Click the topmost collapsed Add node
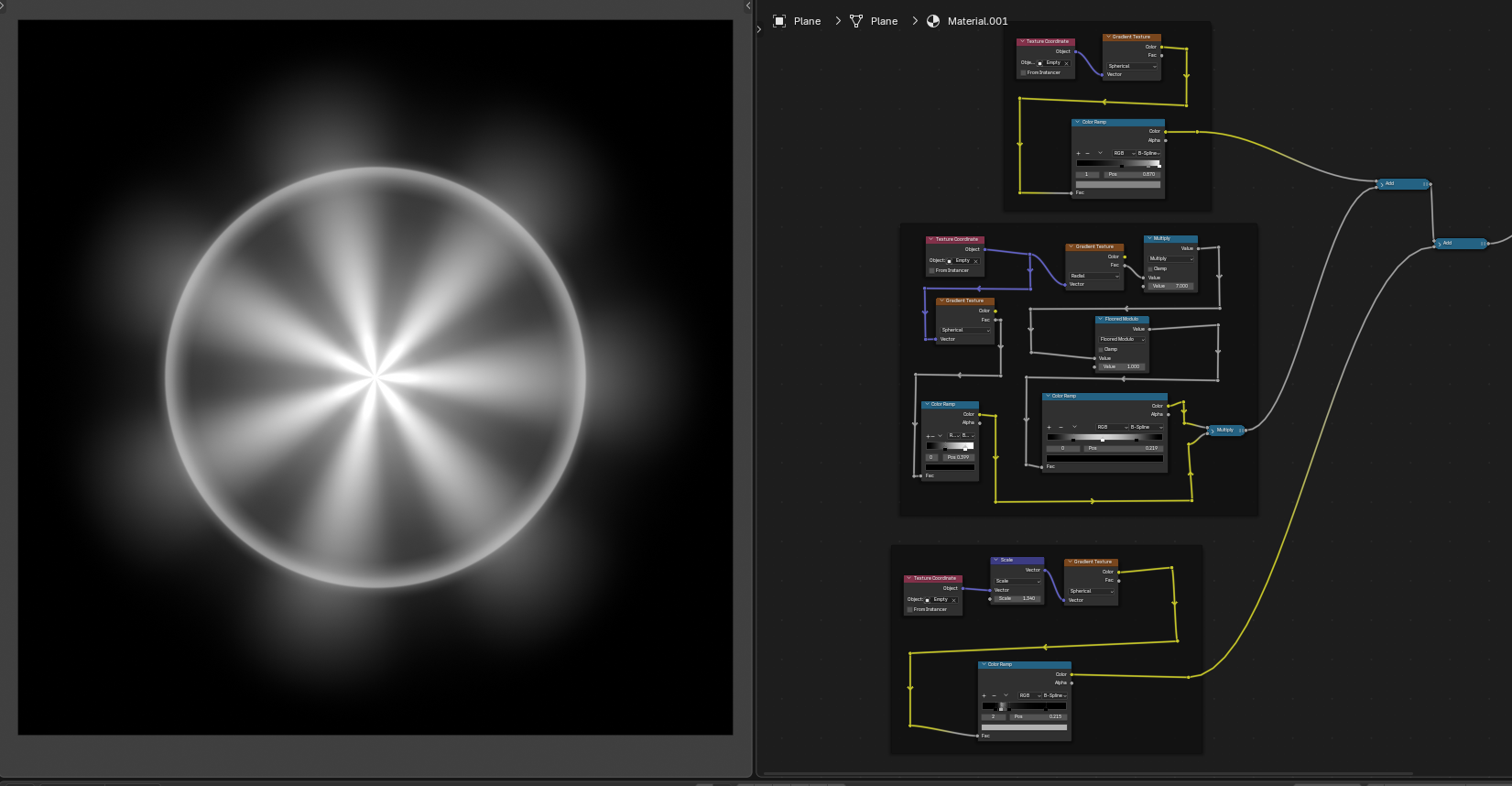Viewport: 1512px width, 786px height. point(1403,184)
